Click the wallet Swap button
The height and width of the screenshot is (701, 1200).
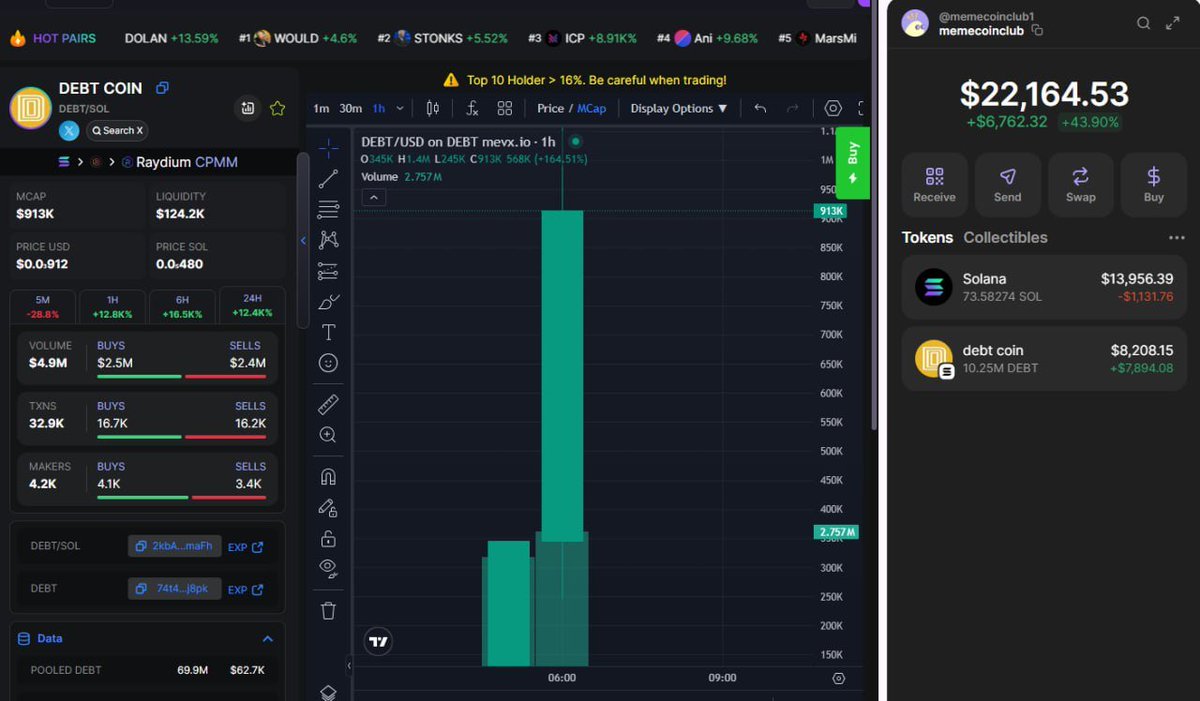[1080, 185]
